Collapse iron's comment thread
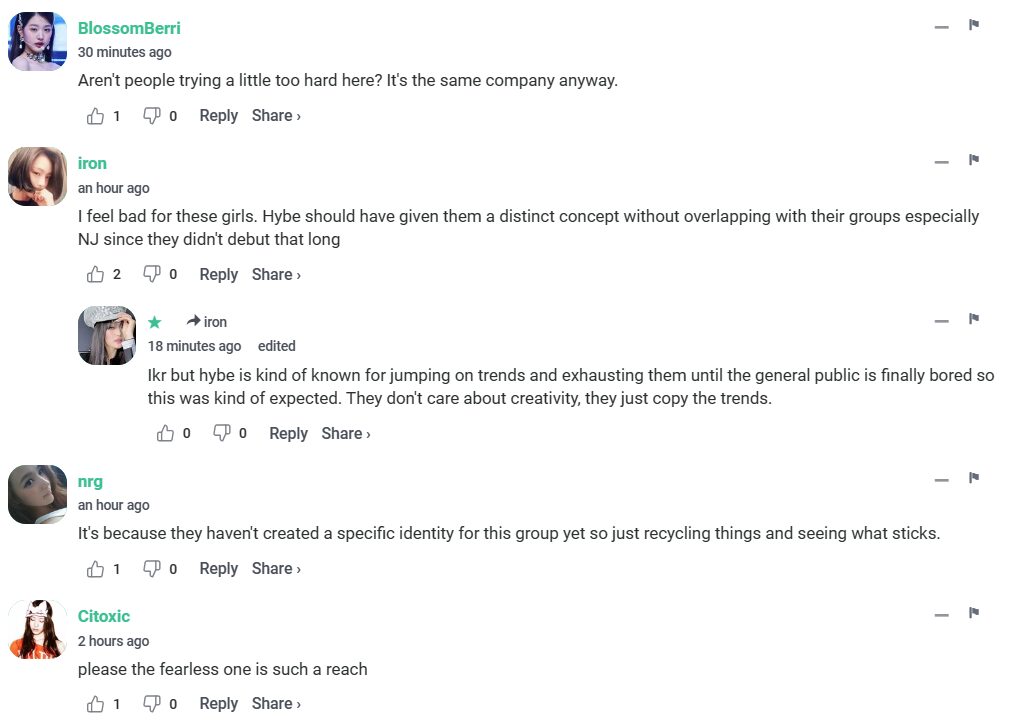The width and height of the screenshot is (1016, 723). [x=941, y=162]
